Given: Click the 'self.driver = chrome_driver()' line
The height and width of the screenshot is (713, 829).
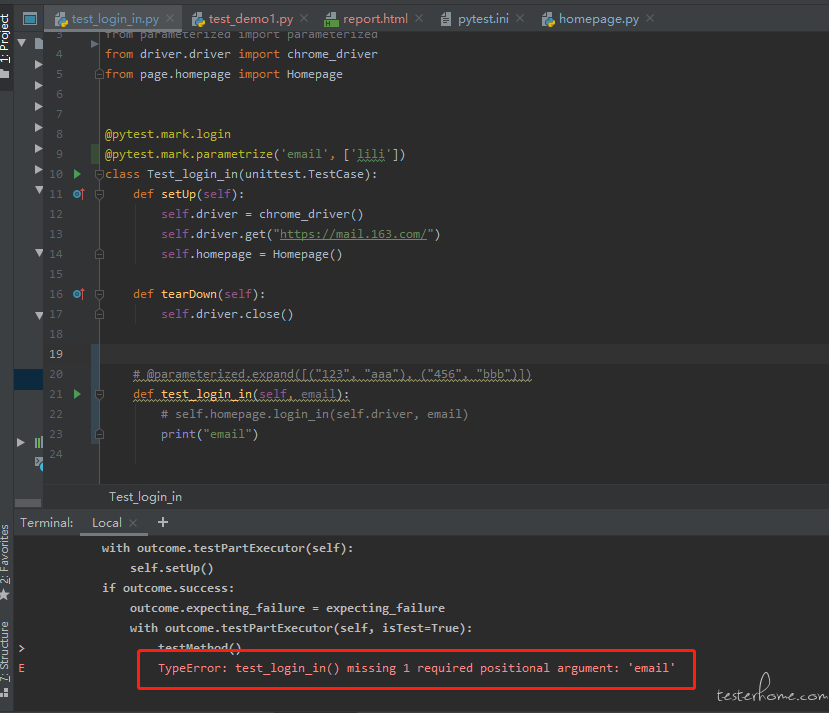Looking at the screenshot, I should click(x=262, y=214).
